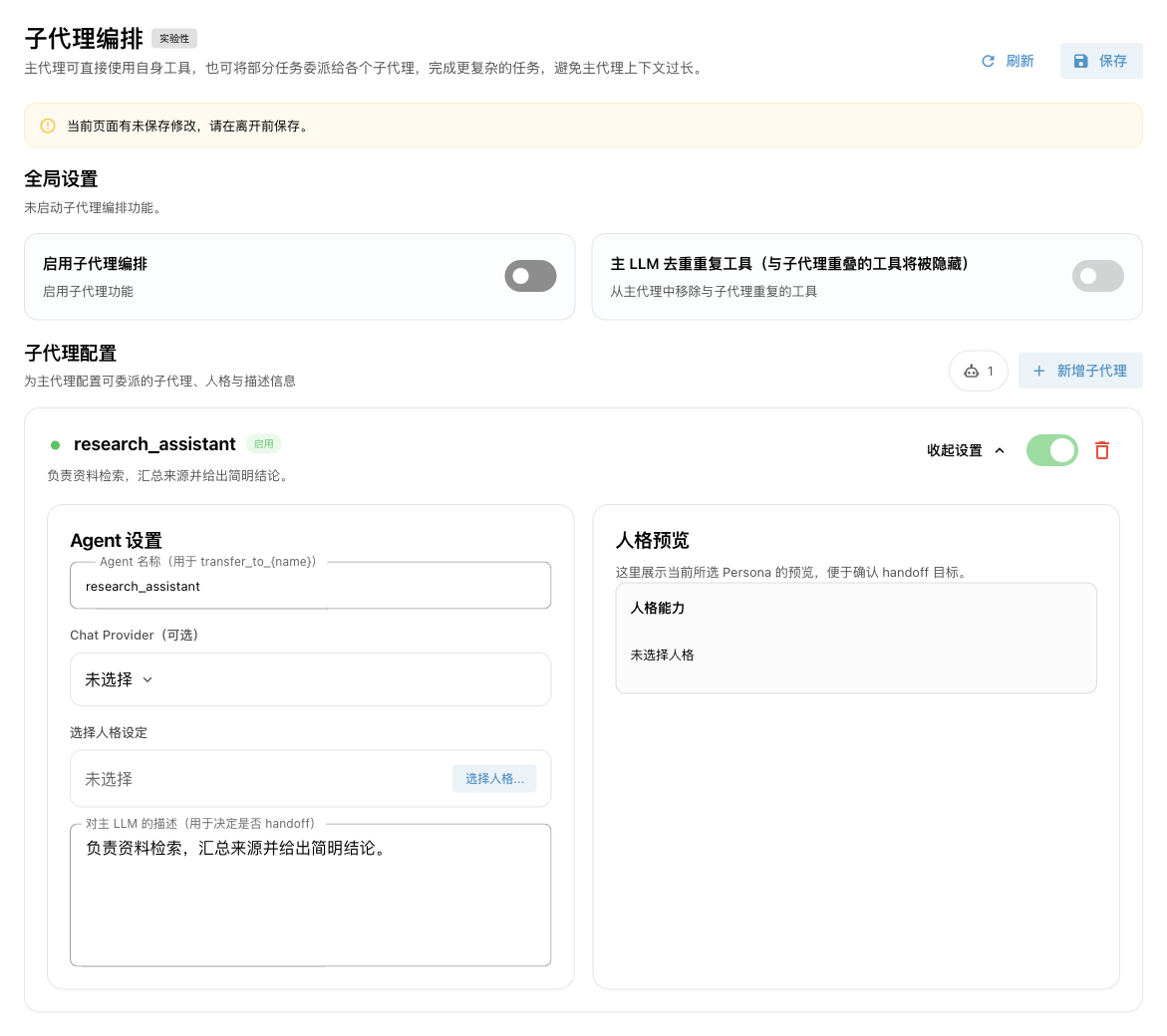Collapse settings via 收起设置

966,450
